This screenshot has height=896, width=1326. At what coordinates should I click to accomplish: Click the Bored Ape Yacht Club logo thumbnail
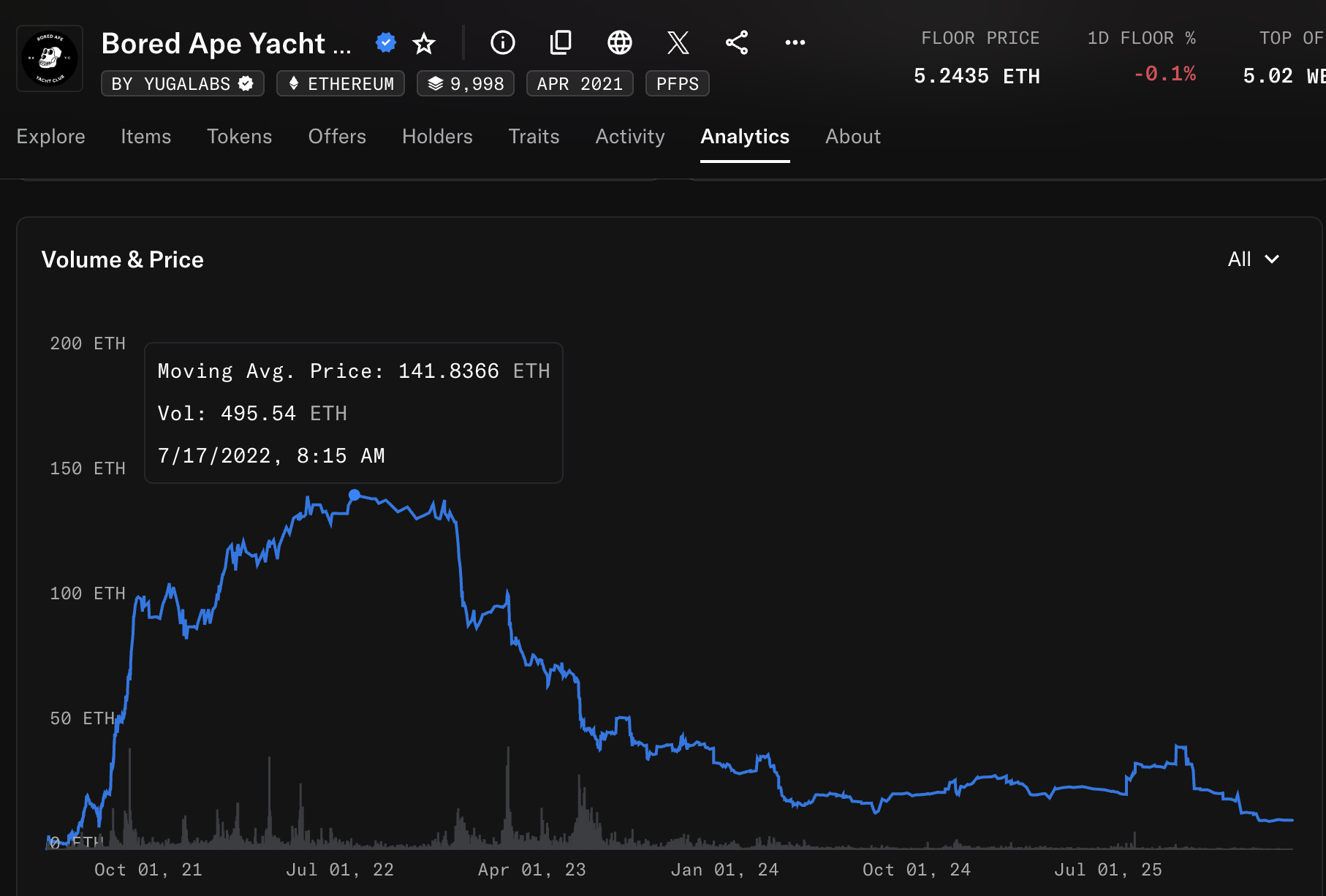(x=50, y=58)
